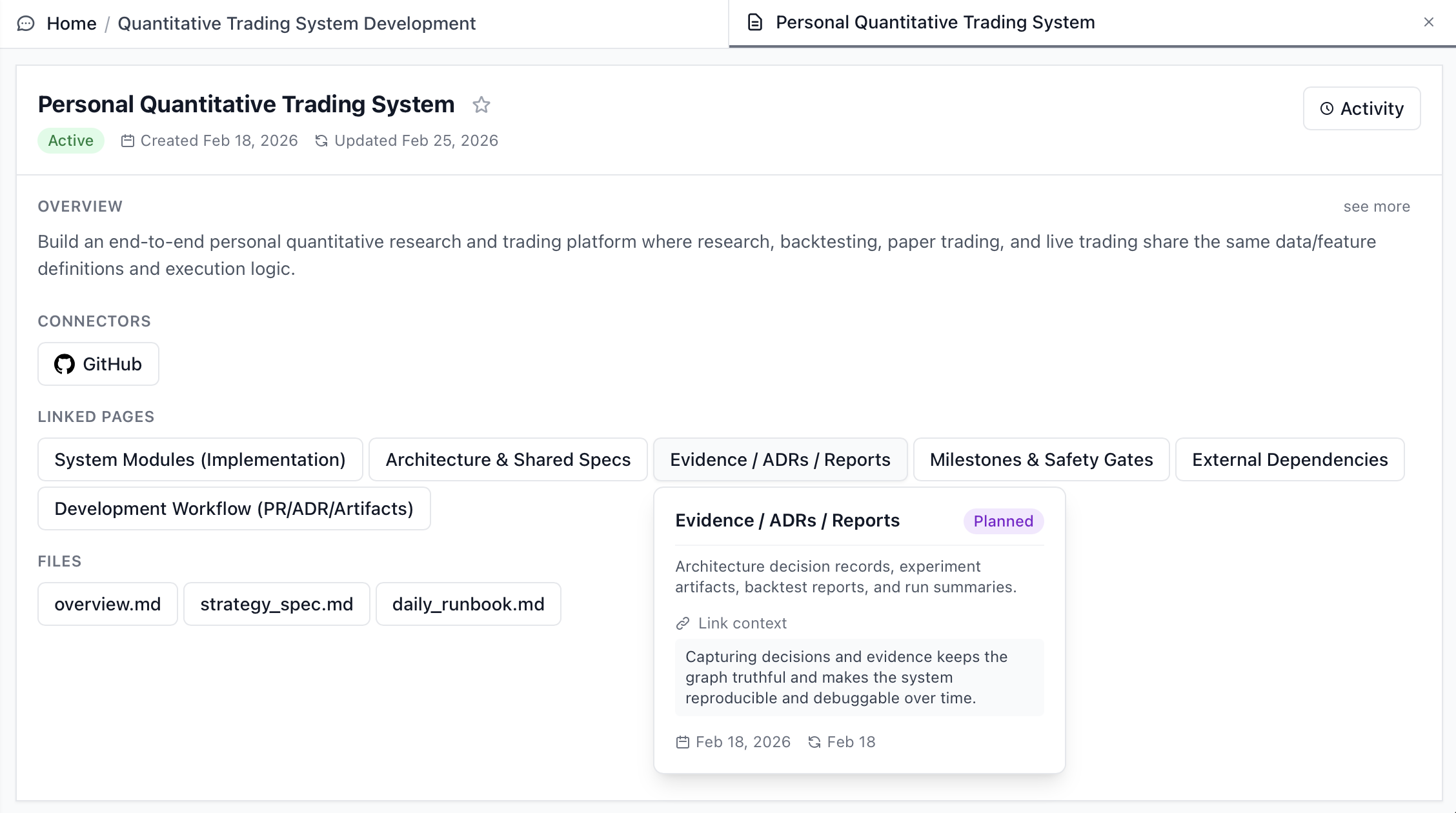
Task: Expand overview with see more
Action: (x=1376, y=206)
